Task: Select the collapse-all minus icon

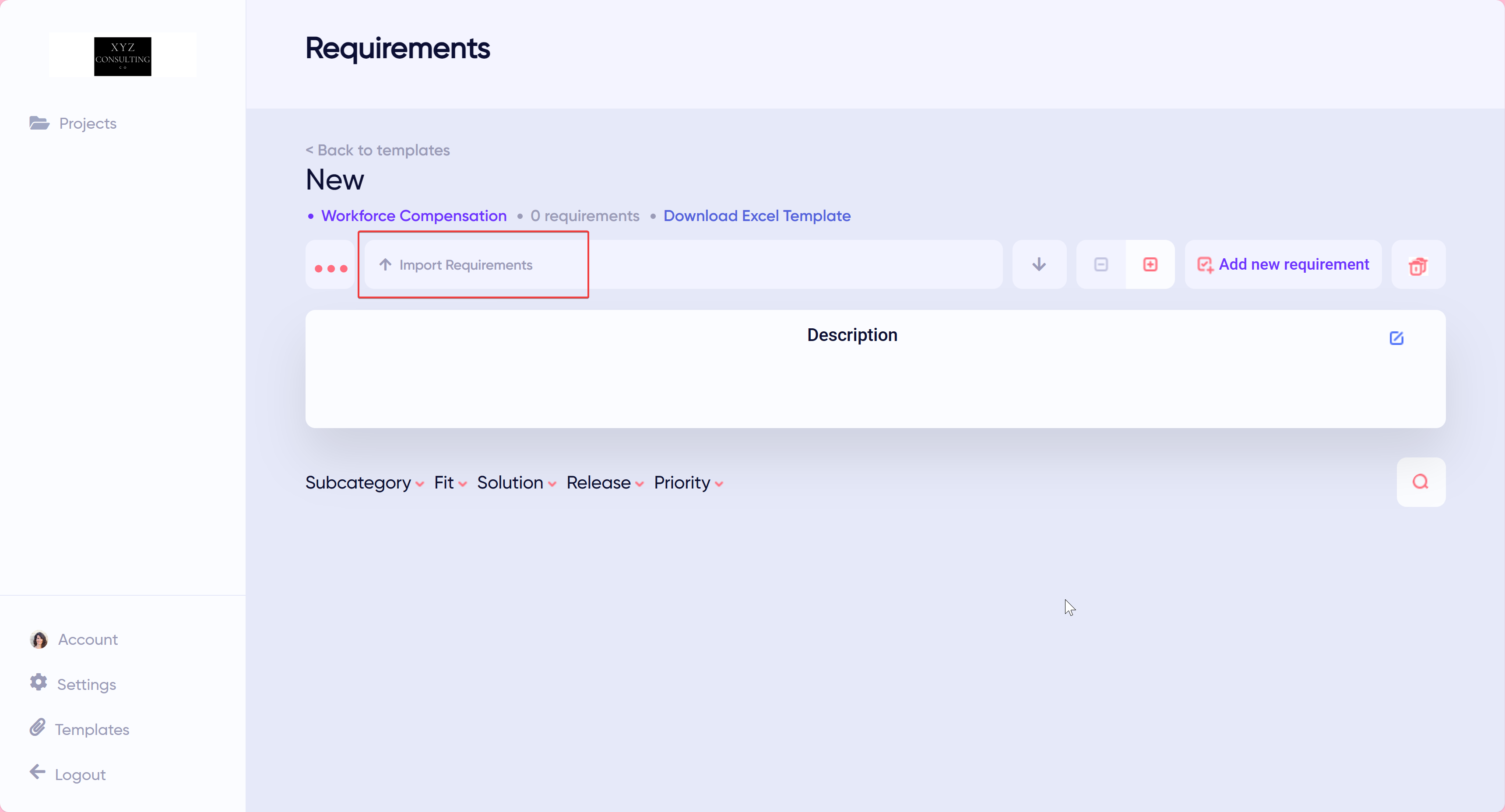Action: click(x=1101, y=265)
